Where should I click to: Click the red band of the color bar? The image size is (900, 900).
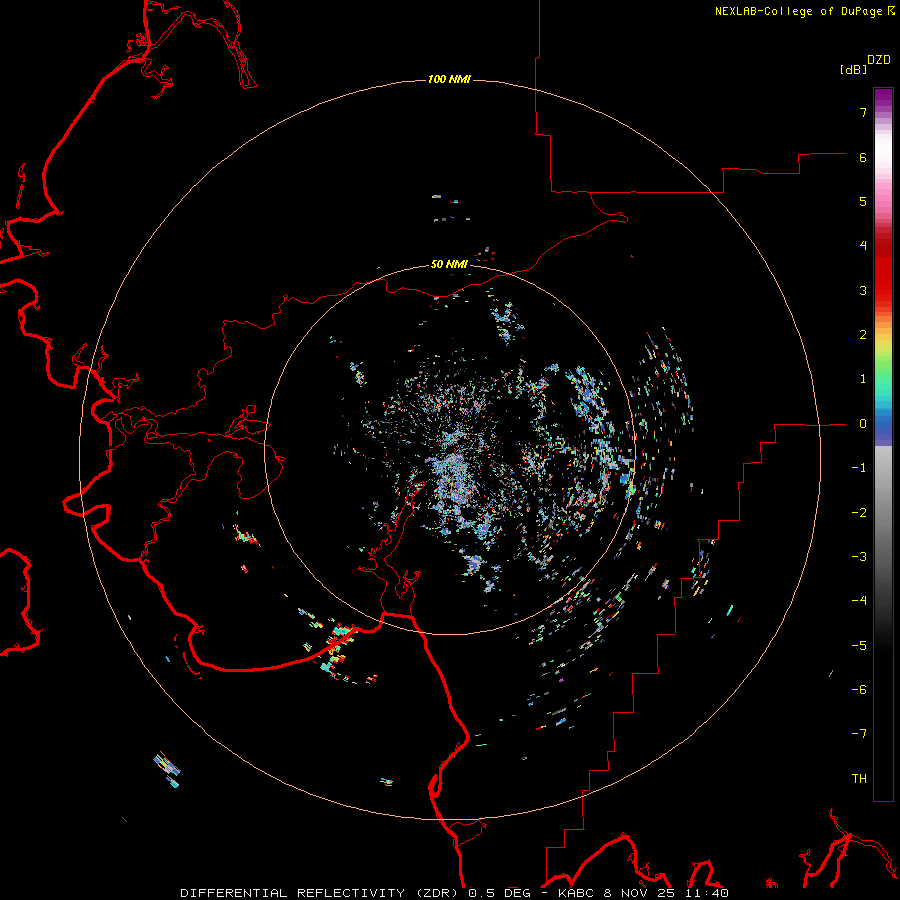click(x=883, y=267)
